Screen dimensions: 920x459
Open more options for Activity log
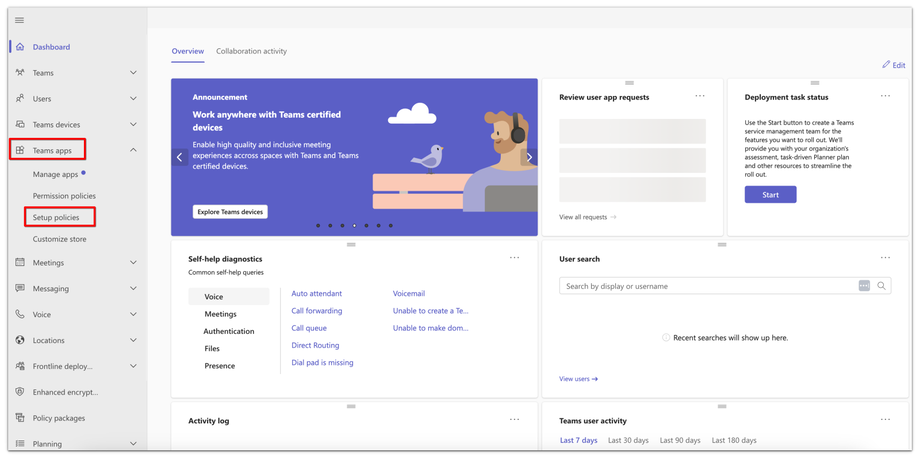[x=515, y=419]
